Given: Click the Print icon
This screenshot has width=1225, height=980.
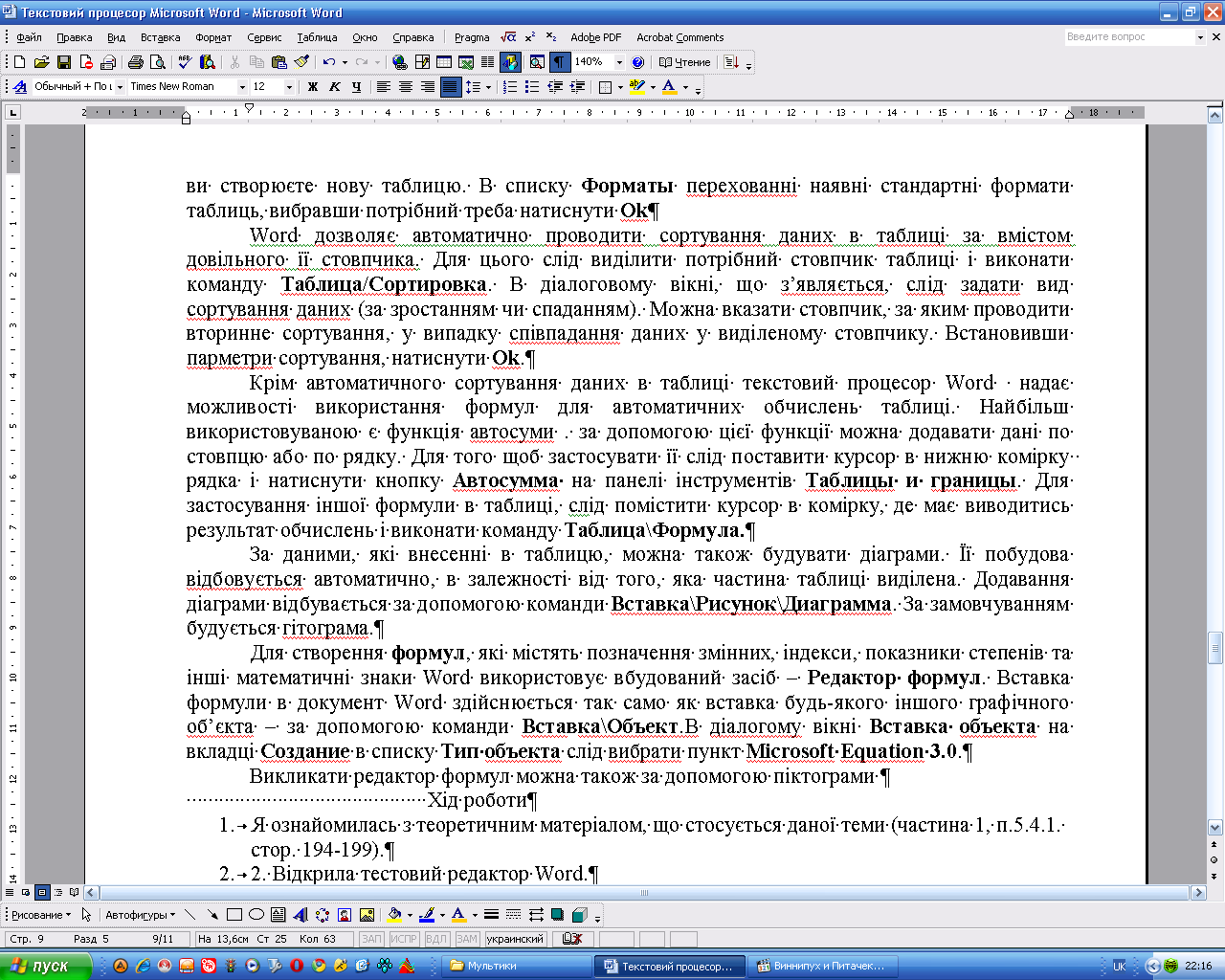Looking at the screenshot, I should pyautogui.click(x=135, y=62).
